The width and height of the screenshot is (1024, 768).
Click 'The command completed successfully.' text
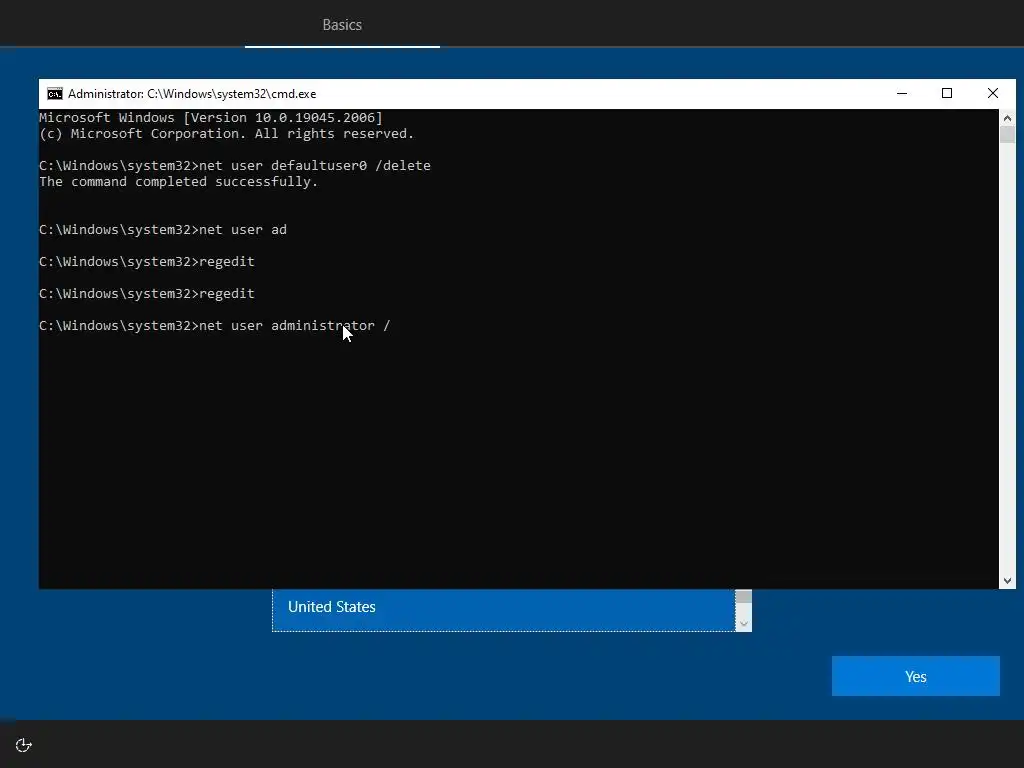click(178, 182)
